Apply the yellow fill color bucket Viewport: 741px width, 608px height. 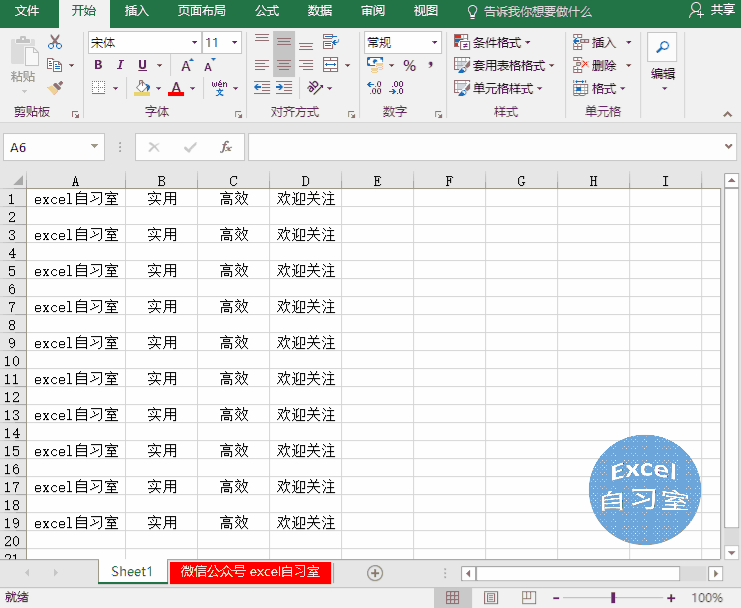tap(142, 88)
